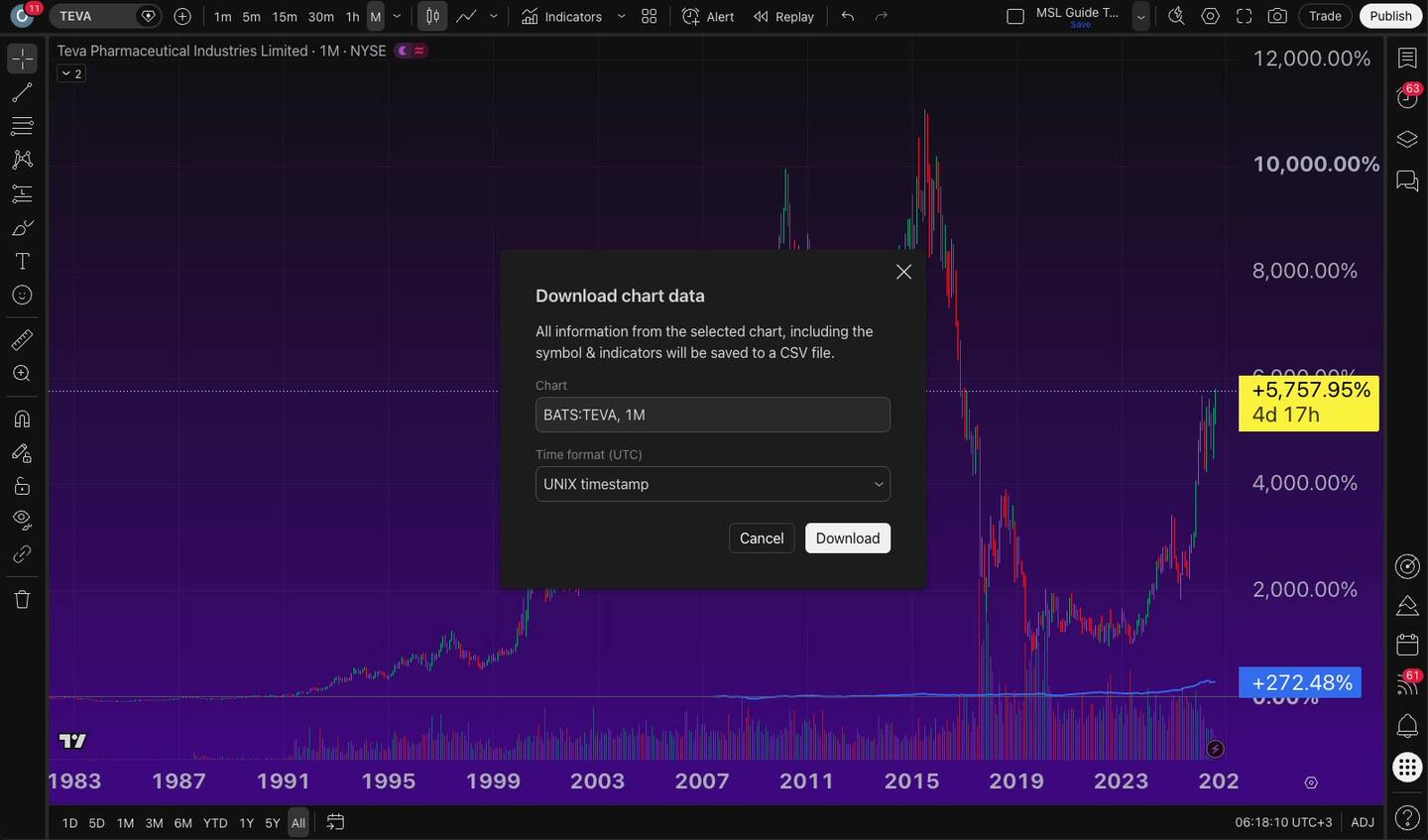Add symbol with the plus circle icon

point(182,16)
